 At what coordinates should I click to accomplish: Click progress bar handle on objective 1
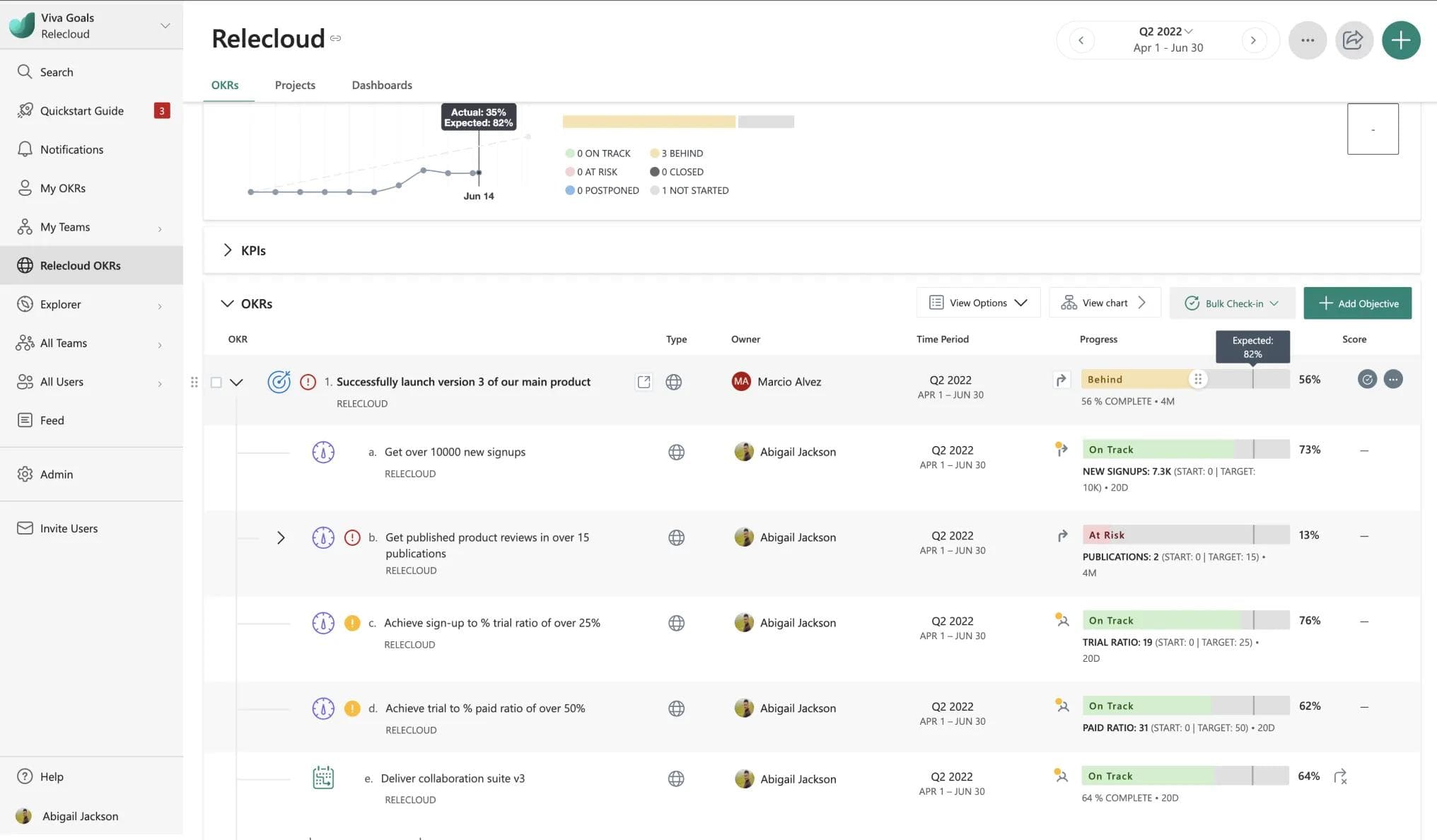[1197, 380]
